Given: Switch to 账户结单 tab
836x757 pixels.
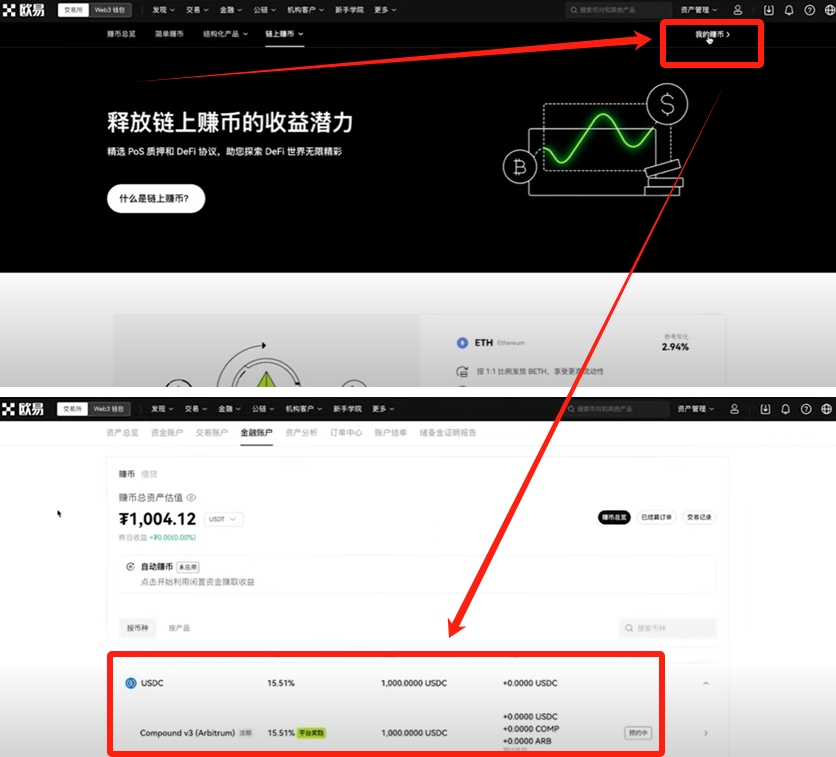Looking at the screenshot, I should click(391, 432).
